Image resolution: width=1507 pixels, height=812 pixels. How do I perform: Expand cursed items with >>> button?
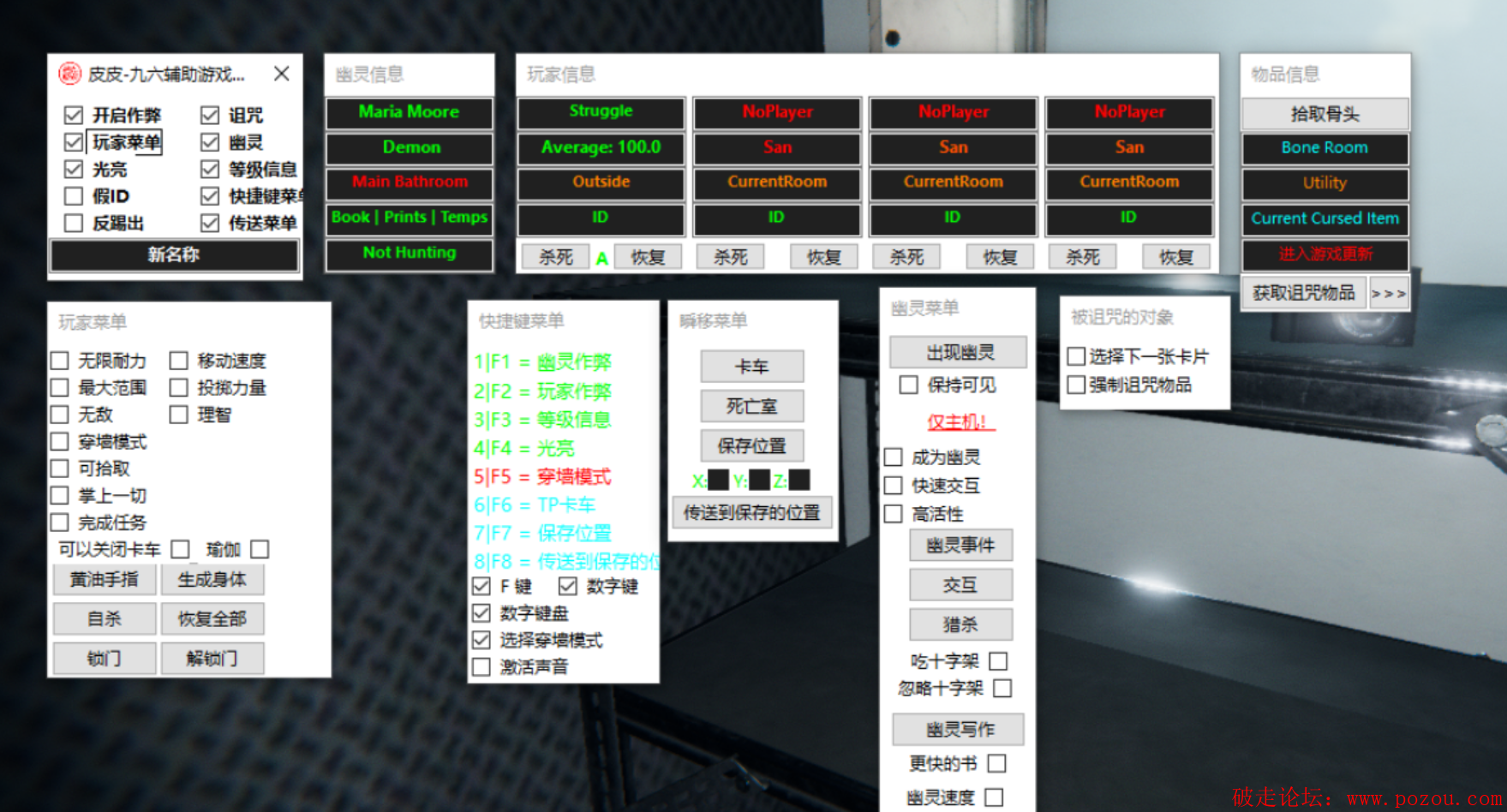1388,294
